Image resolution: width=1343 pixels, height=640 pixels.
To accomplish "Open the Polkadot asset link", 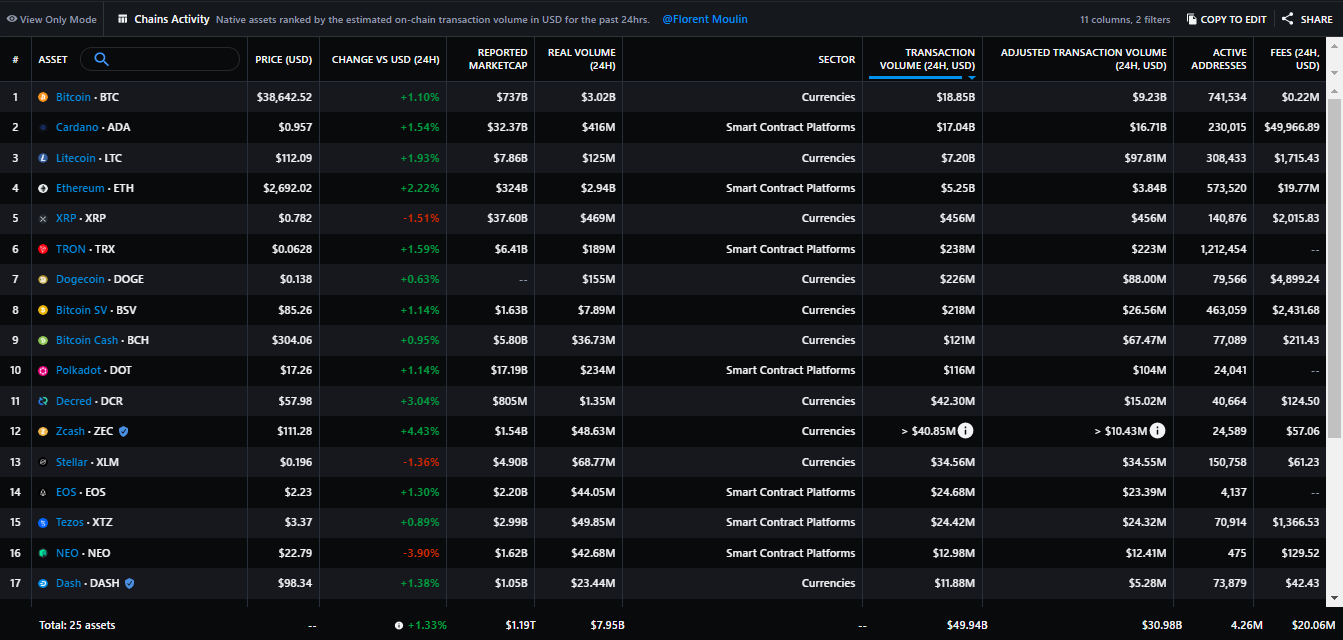I will (x=78, y=370).
